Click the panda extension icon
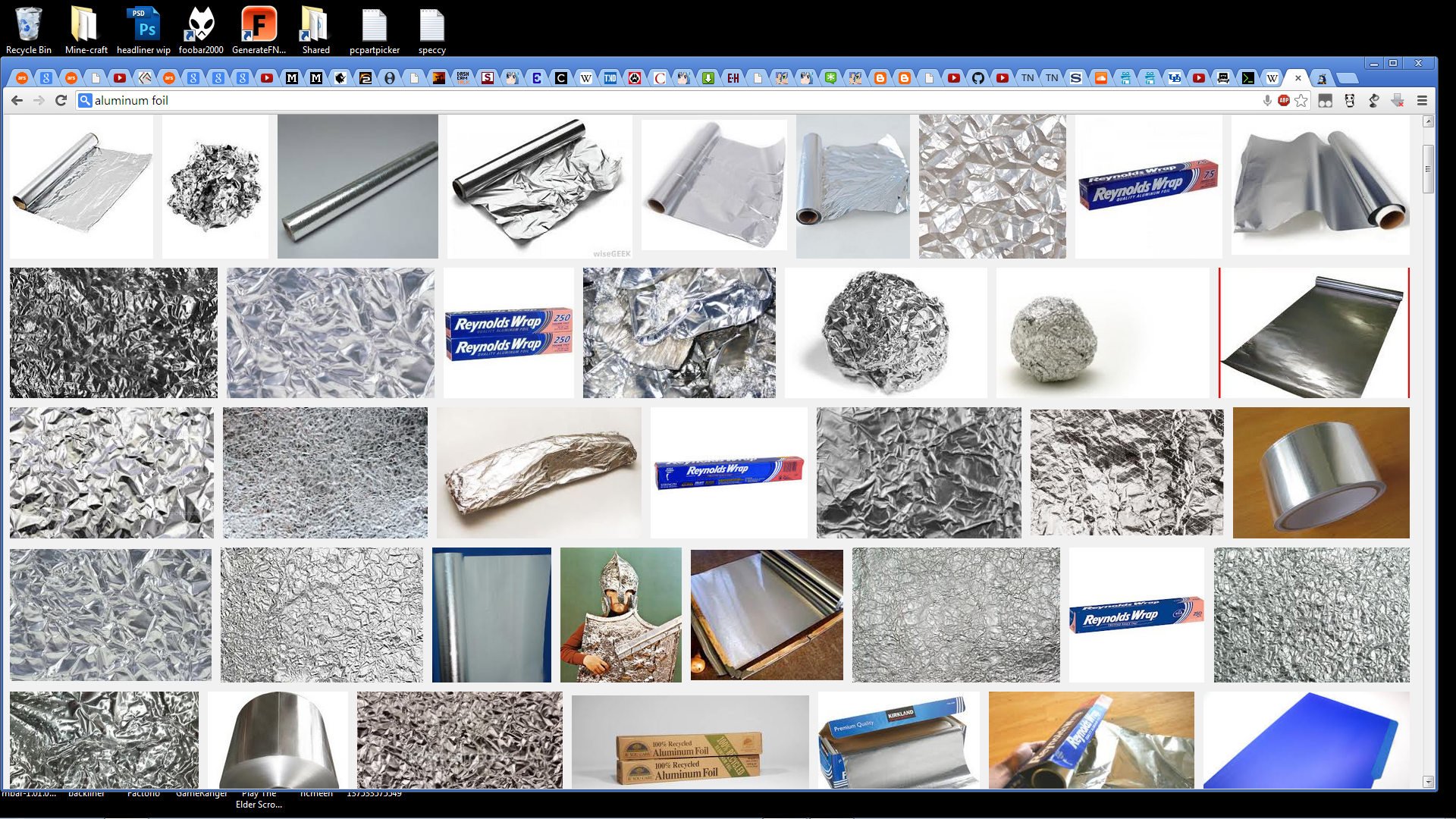This screenshot has width=1456, height=819. pyautogui.click(x=1349, y=101)
